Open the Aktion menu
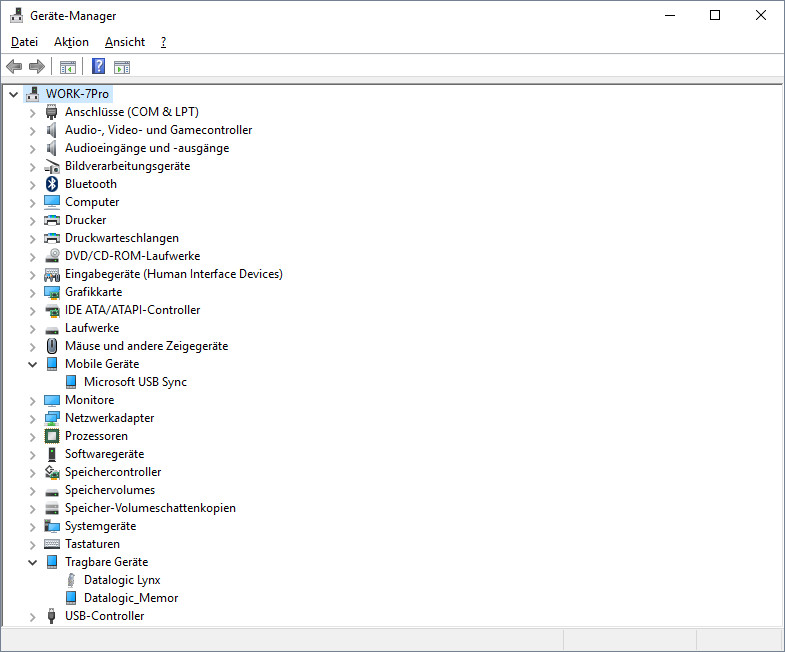This screenshot has width=785, height=652. pos(71,42)
